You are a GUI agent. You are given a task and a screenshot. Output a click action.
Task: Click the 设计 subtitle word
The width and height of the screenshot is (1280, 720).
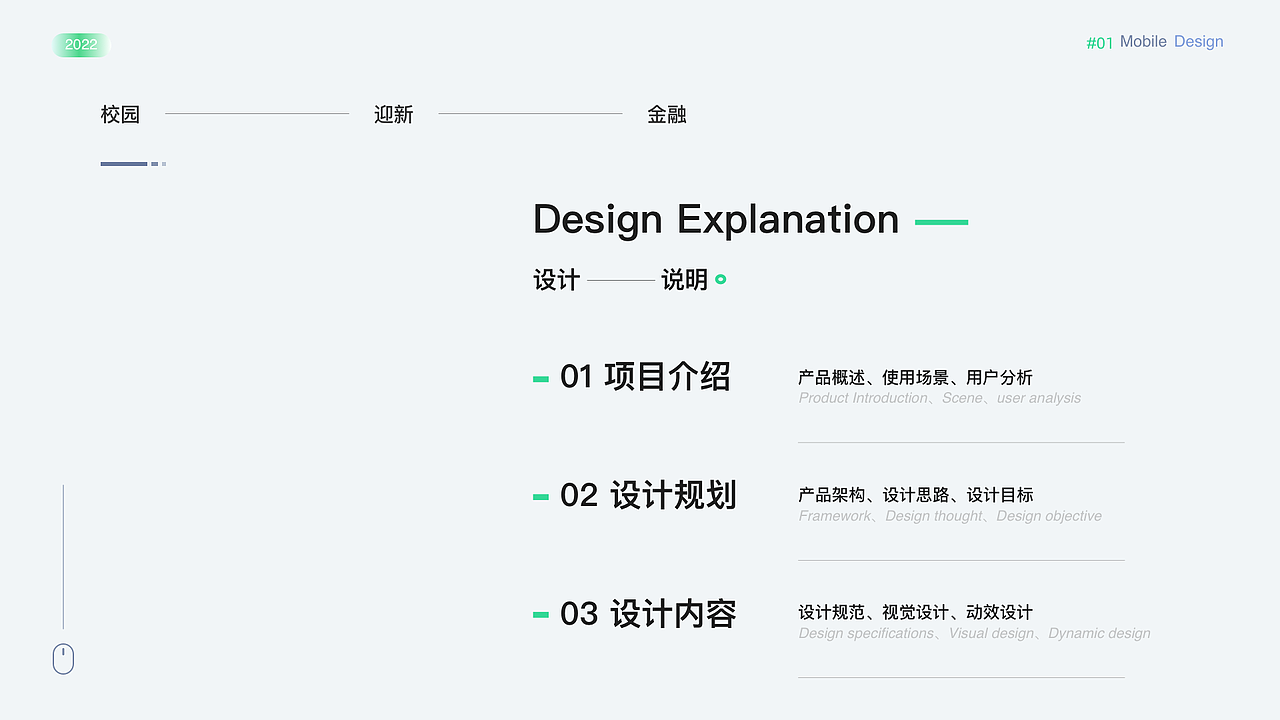[x=557, y=280]
